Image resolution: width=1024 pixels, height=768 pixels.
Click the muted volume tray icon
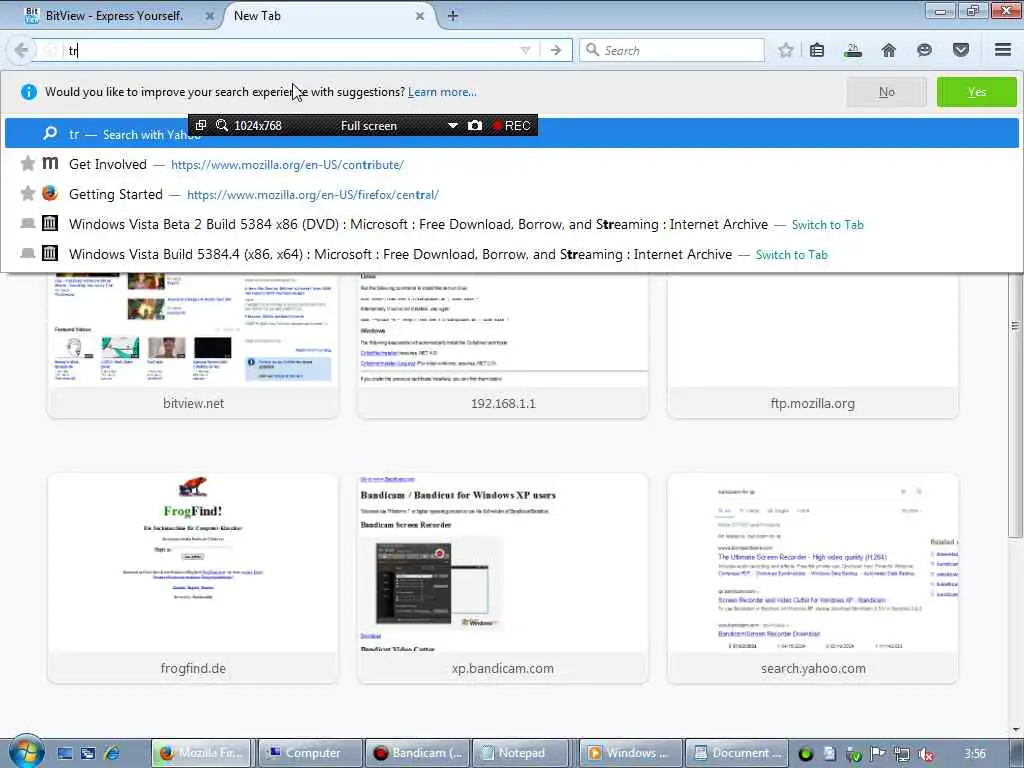click(925, 754)
